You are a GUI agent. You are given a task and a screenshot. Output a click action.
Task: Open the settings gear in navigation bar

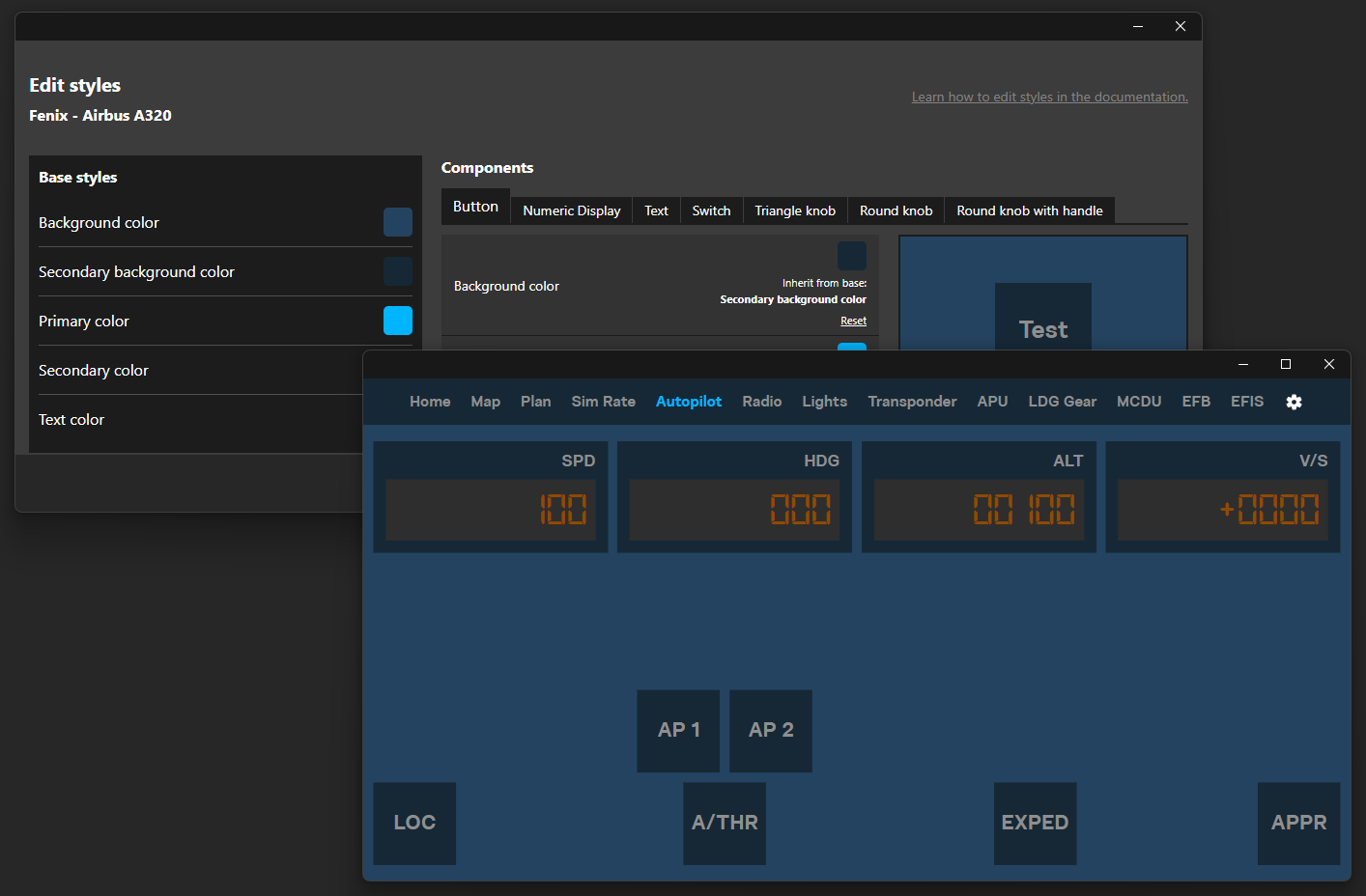pos(1294,402)
